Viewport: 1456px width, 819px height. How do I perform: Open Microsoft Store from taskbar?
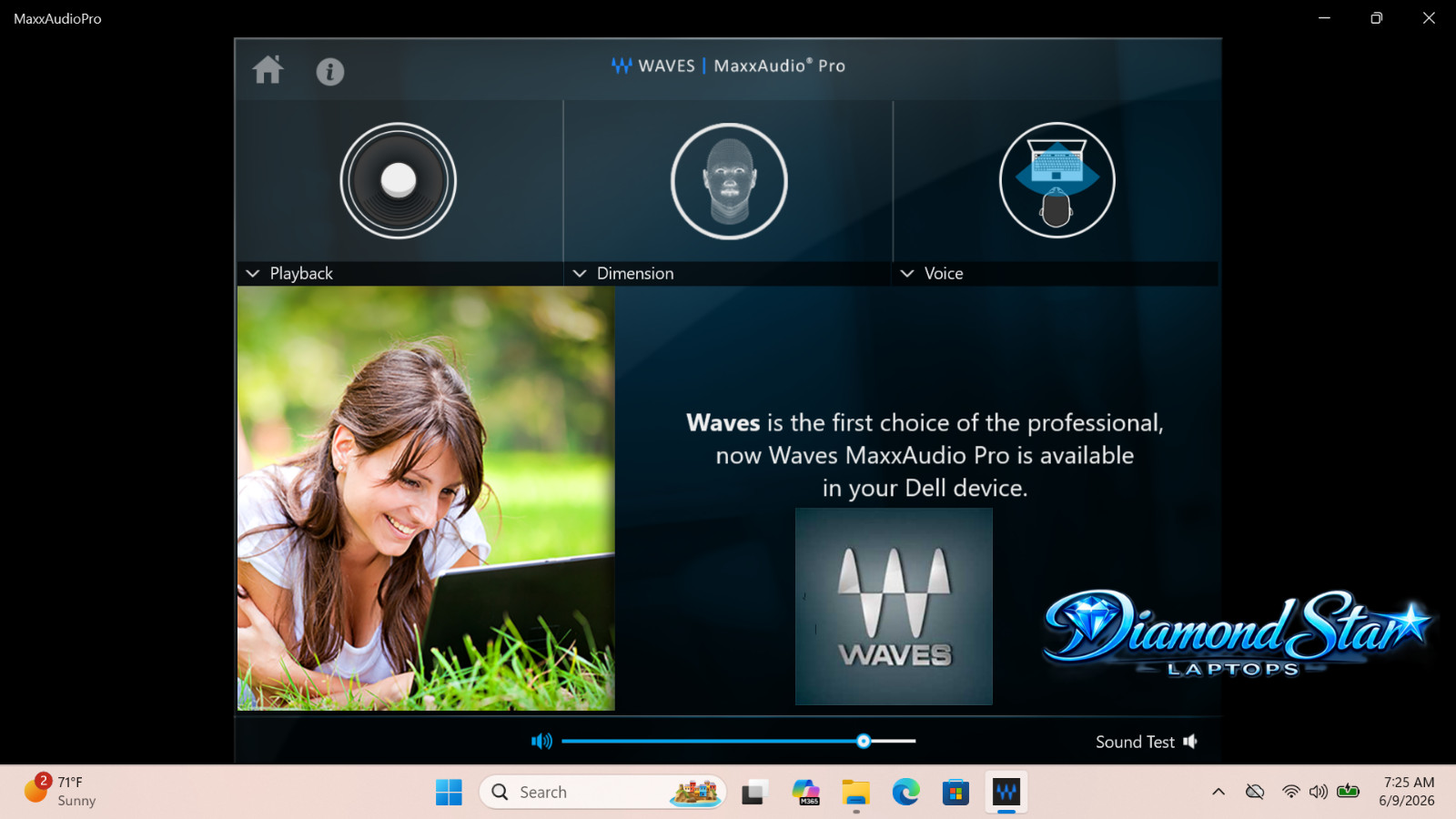pyautogui.click(x=955, y=793)
